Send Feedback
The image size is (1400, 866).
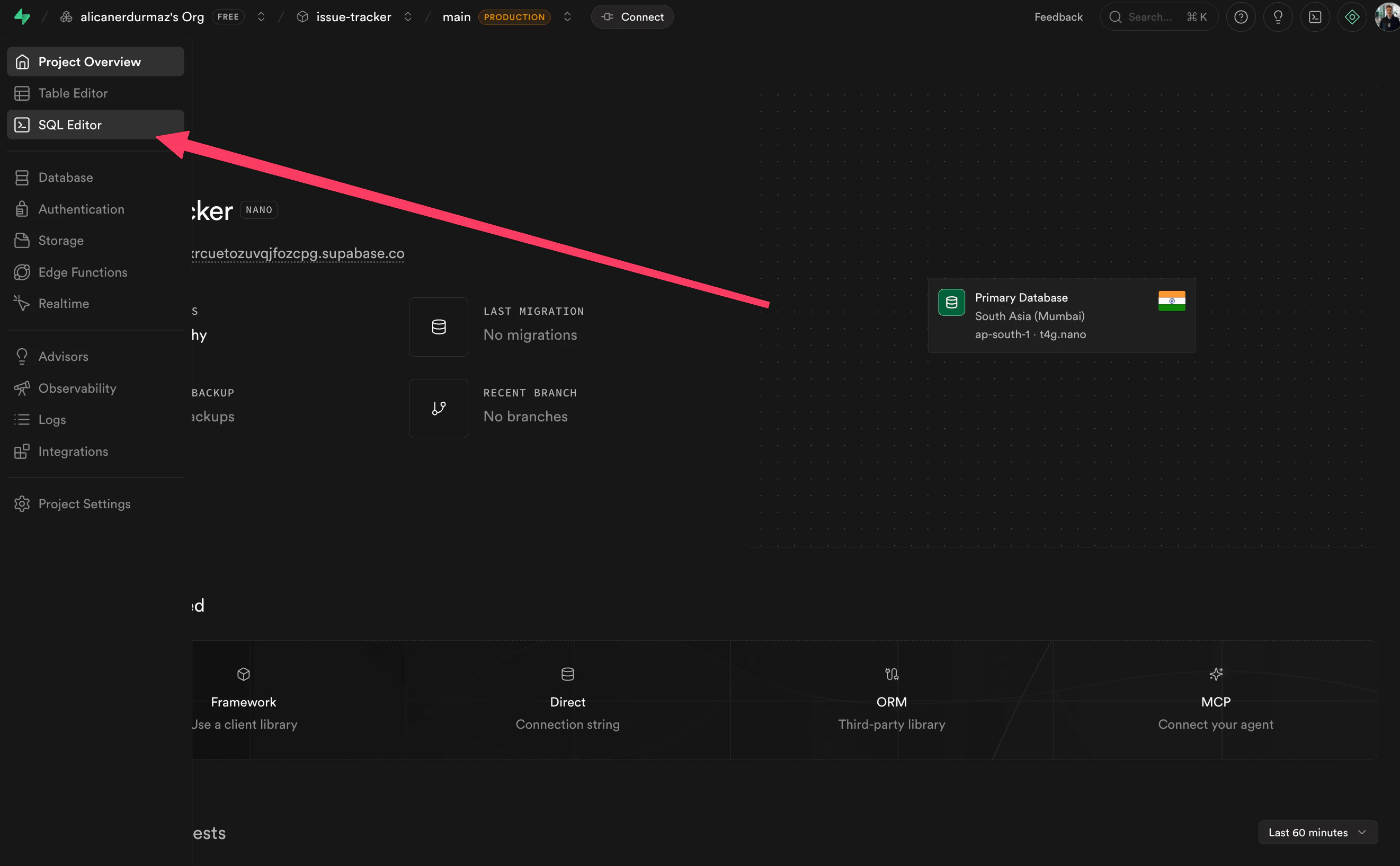(1058, 16)
